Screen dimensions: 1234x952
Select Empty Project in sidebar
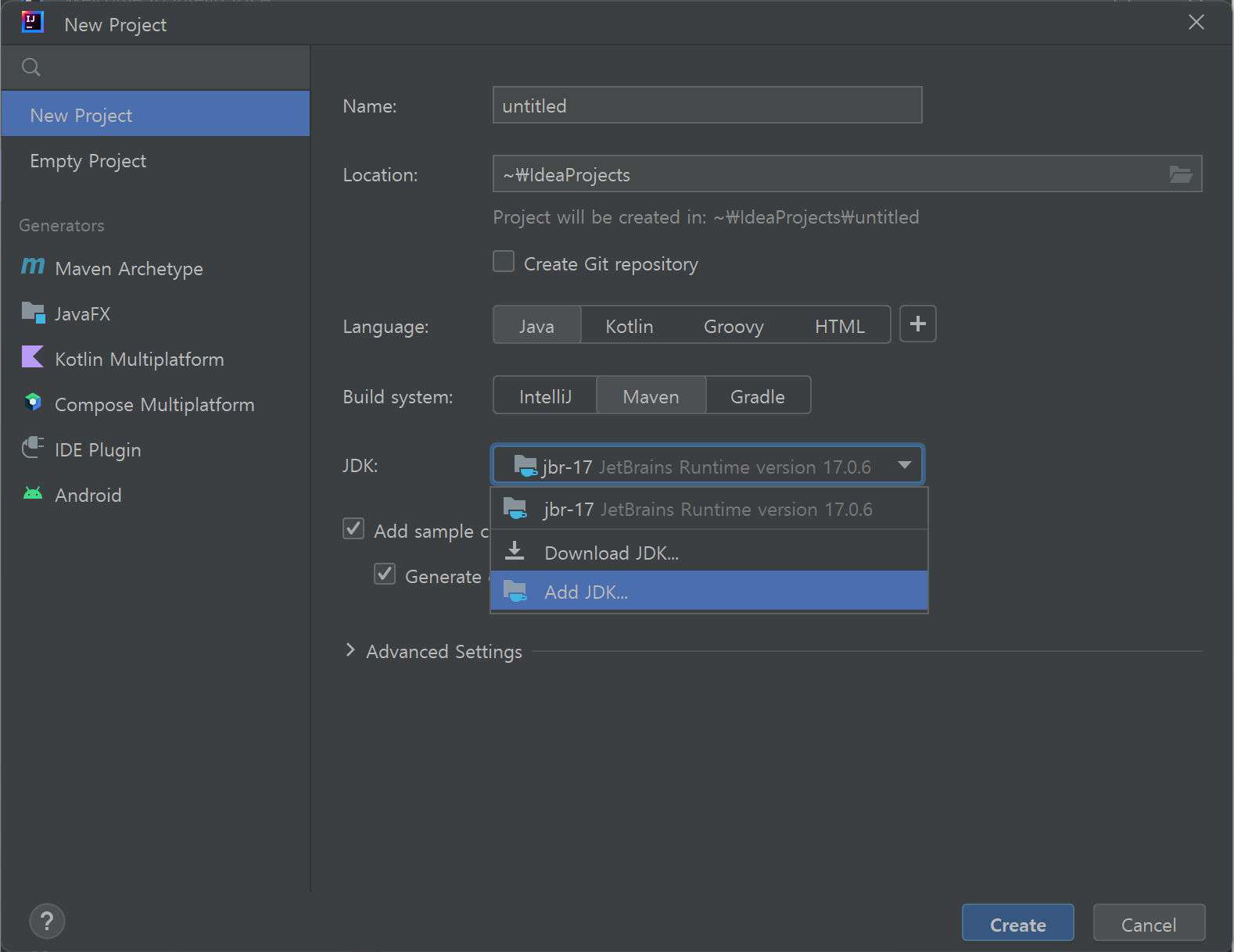tap(156, 159)
